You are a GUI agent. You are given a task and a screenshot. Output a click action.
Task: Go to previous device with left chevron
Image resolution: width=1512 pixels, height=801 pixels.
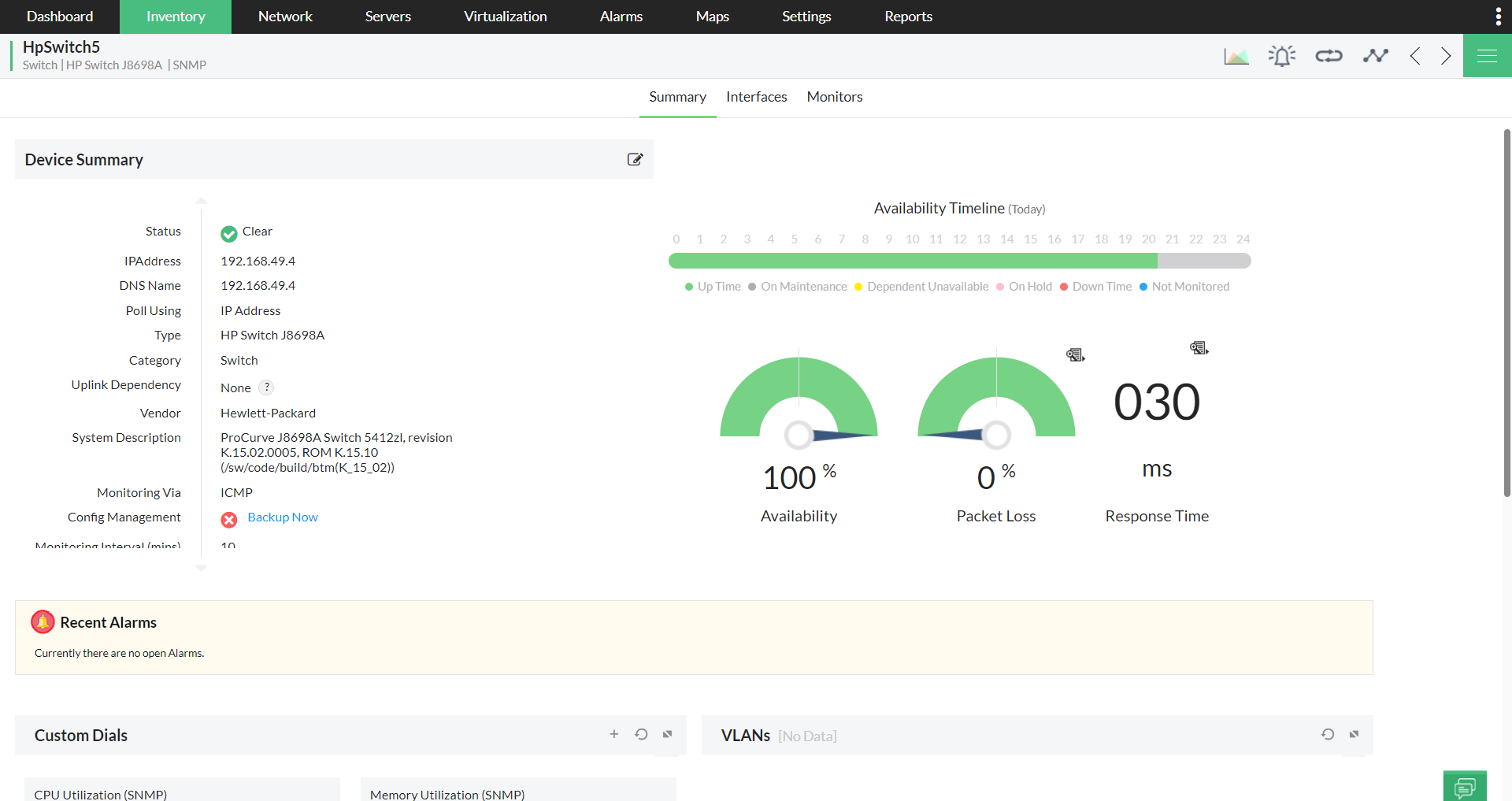click(x=1415, y=55)
